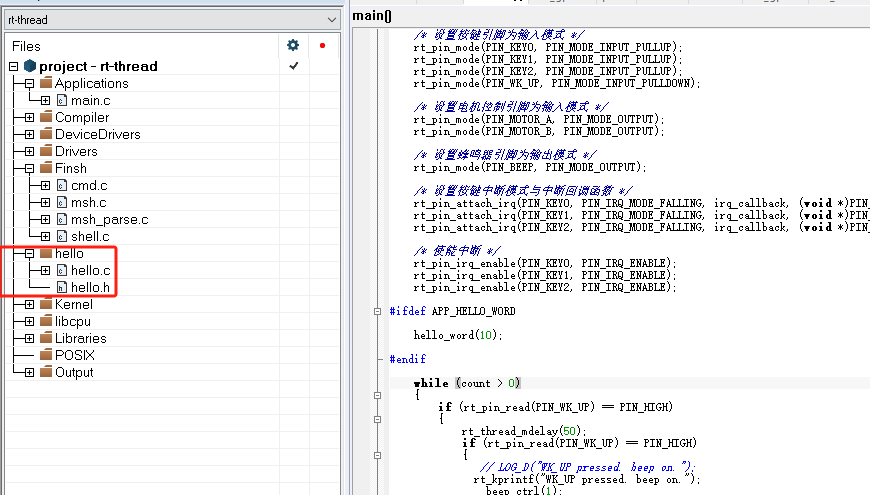Collapse the Finsh folder
This screenshot has width=870, height=495.
[29, 169]
